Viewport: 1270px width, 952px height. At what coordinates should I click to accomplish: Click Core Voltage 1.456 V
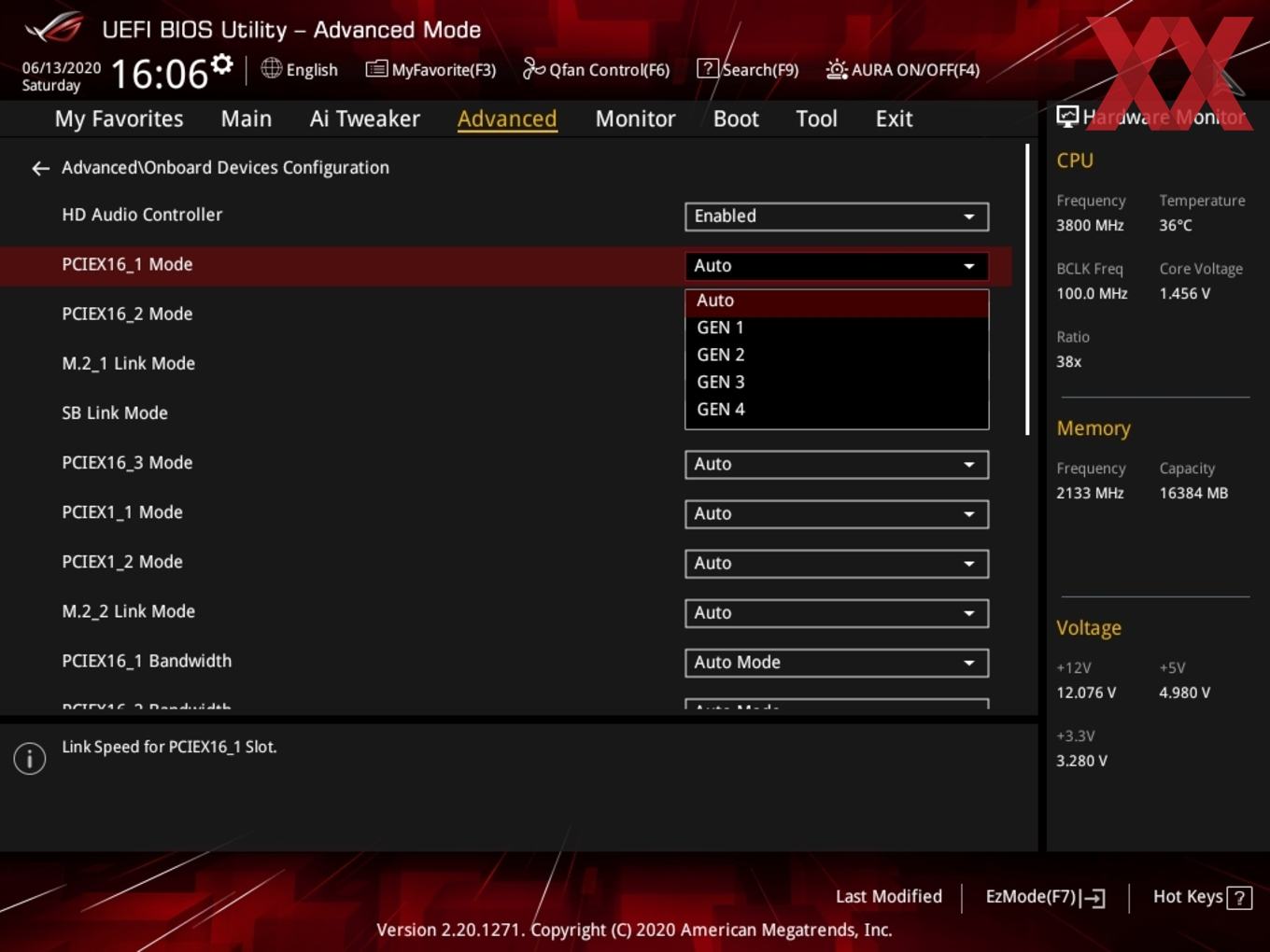(1184, 294)
